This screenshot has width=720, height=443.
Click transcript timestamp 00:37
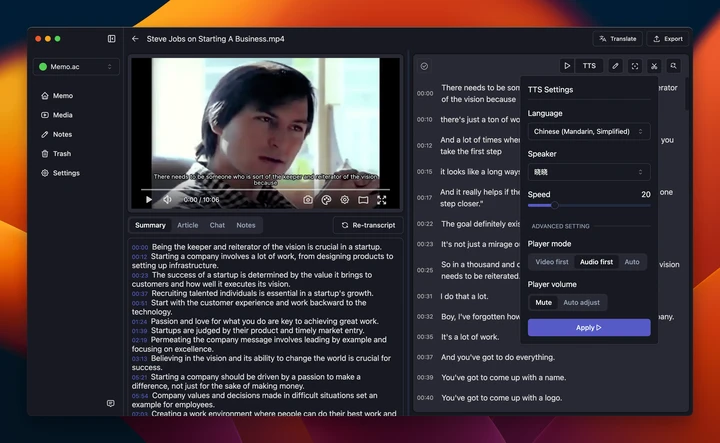pyautogui.click(x=425, y=357)
